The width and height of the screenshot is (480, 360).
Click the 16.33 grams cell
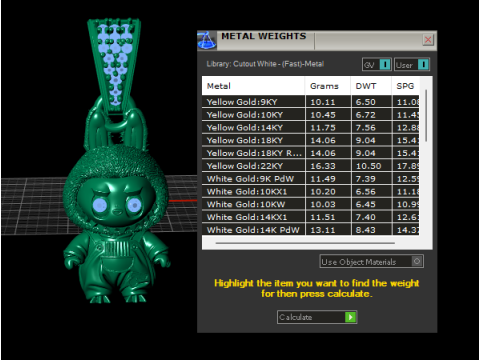pyautogui.click(x=328, y=166)
